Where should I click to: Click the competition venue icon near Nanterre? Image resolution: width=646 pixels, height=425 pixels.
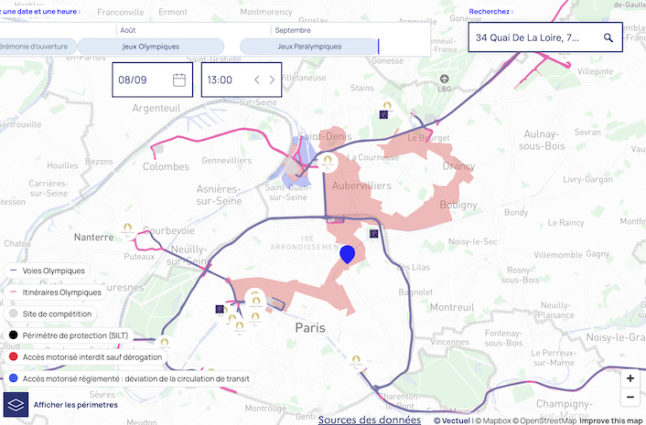coord(124,228)
